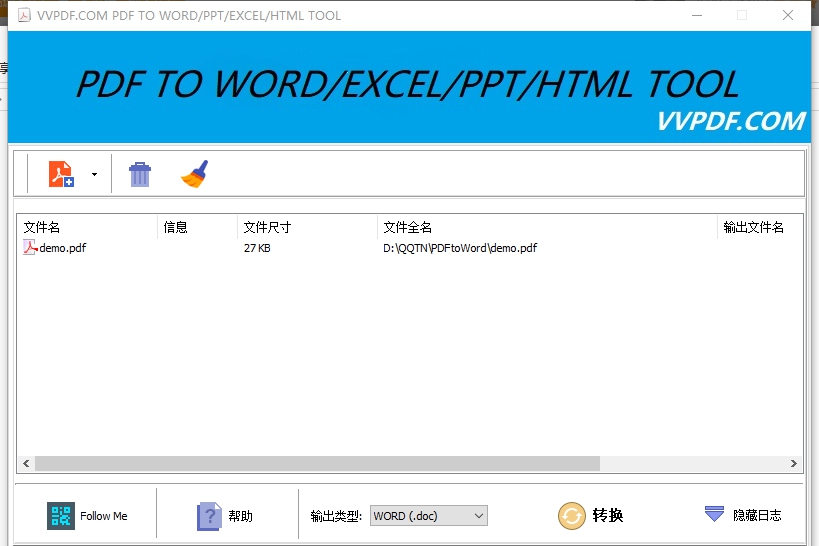Image resolution: width=819 pixels, height=546 pixels.
Task: Click the horizontal scrollbar thumb
Action: (317, 463)
